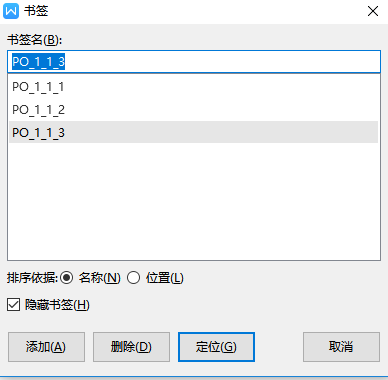Click the 书签名(B) label text
The height and width of the screenshot is (380, 388).
coord(34,40)
